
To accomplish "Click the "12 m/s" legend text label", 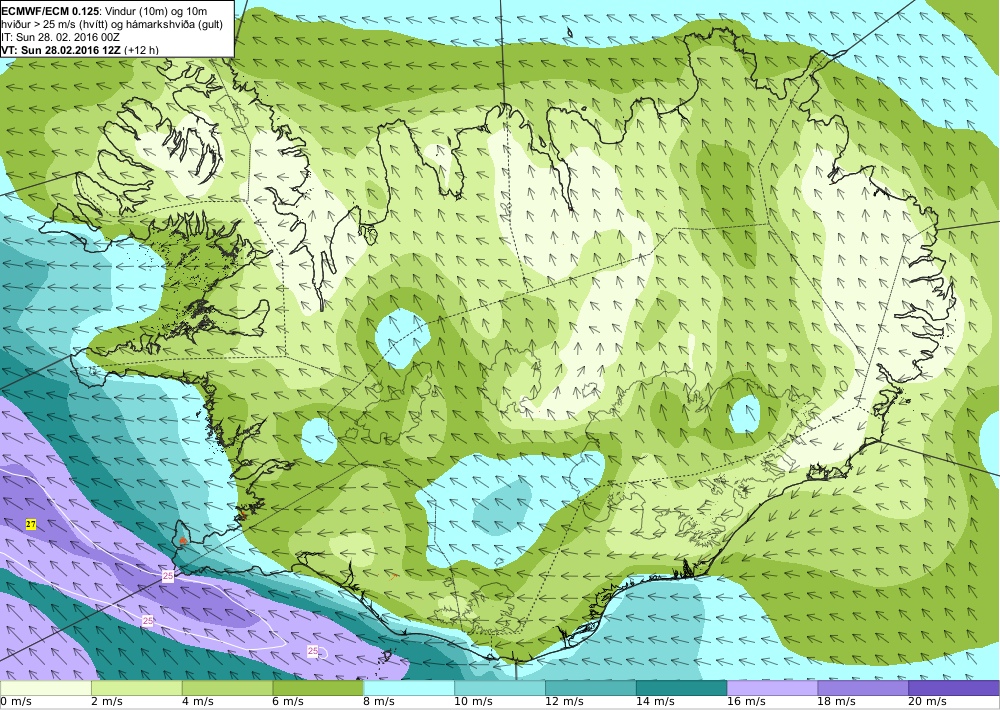I will click(564, 702).
